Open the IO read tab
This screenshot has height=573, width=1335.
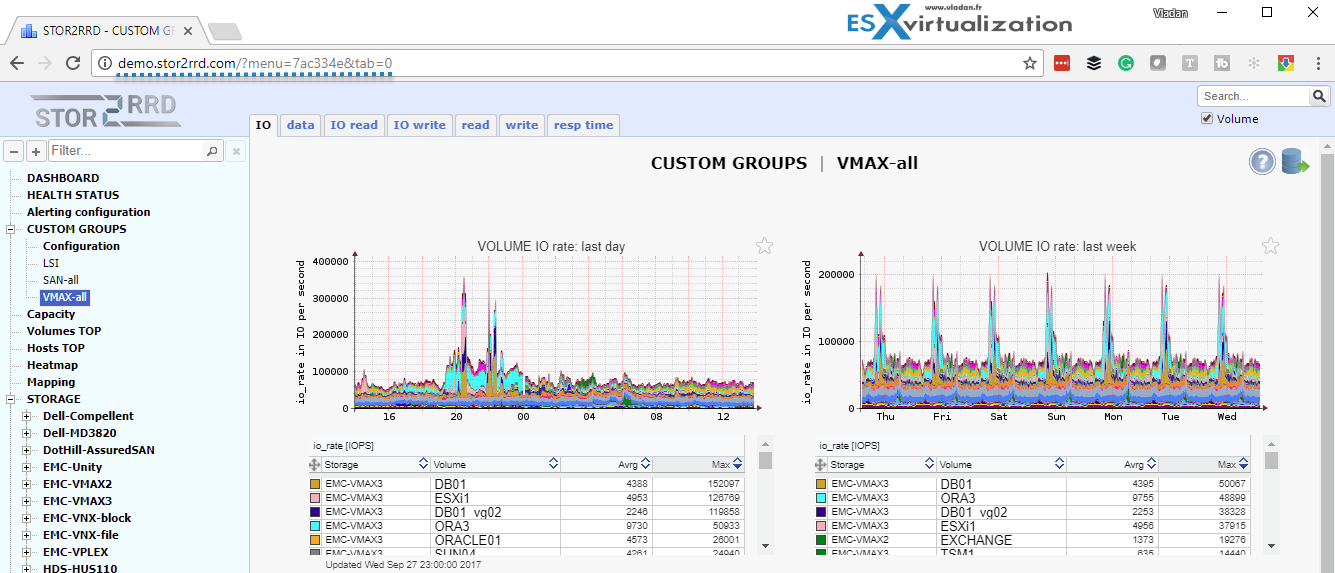pyautogui.click(x=354, y=125)
